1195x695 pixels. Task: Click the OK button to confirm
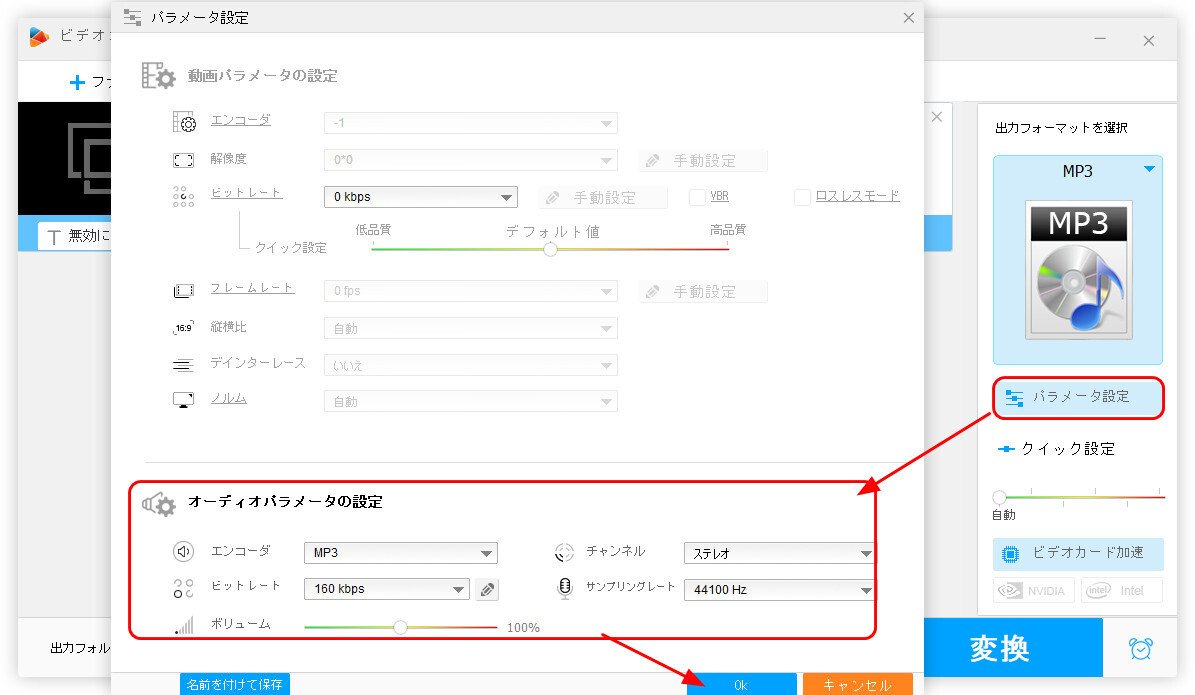click(x=741, y=684)
